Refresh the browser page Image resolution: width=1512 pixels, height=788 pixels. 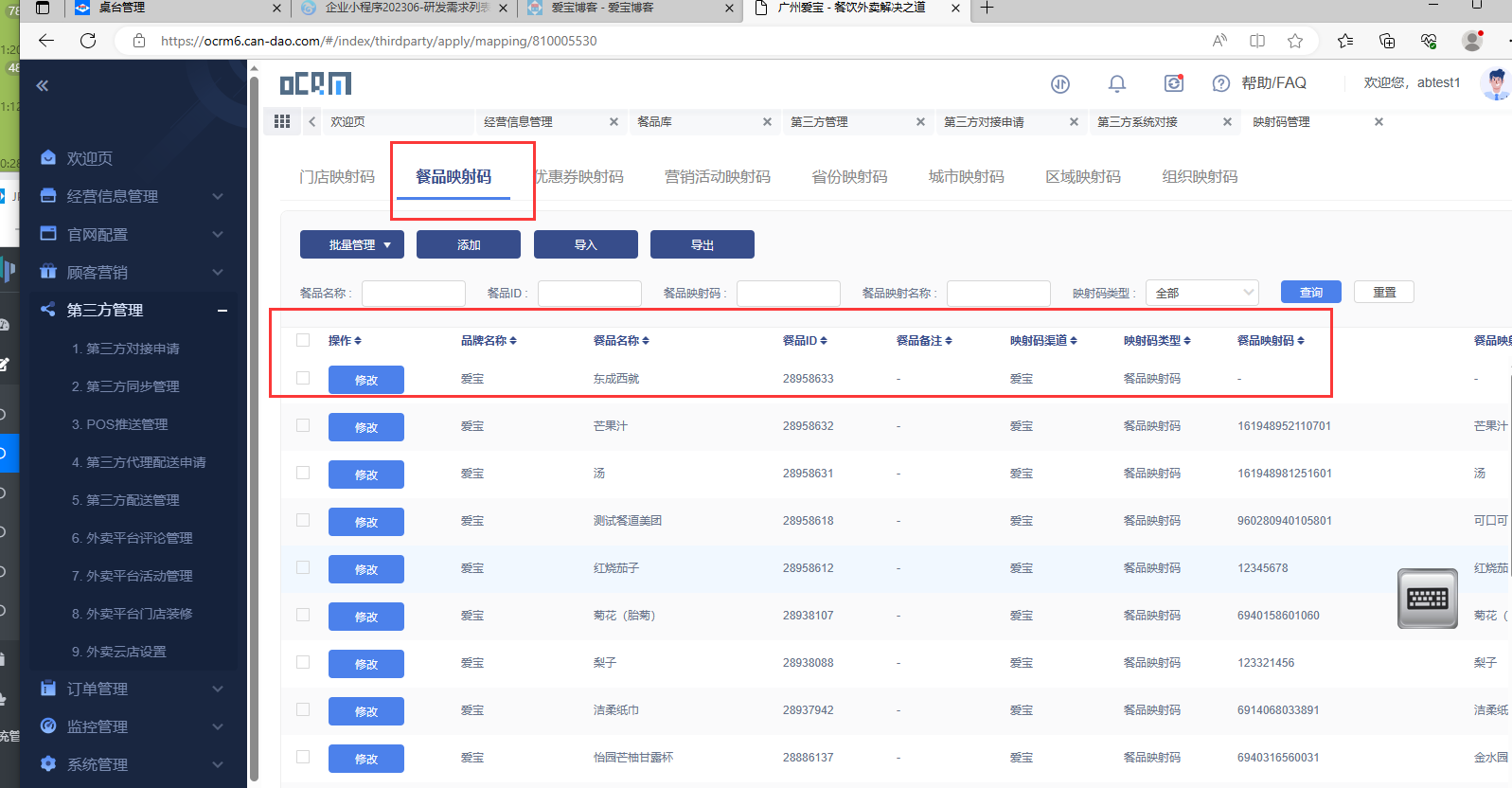coord(88,41)
